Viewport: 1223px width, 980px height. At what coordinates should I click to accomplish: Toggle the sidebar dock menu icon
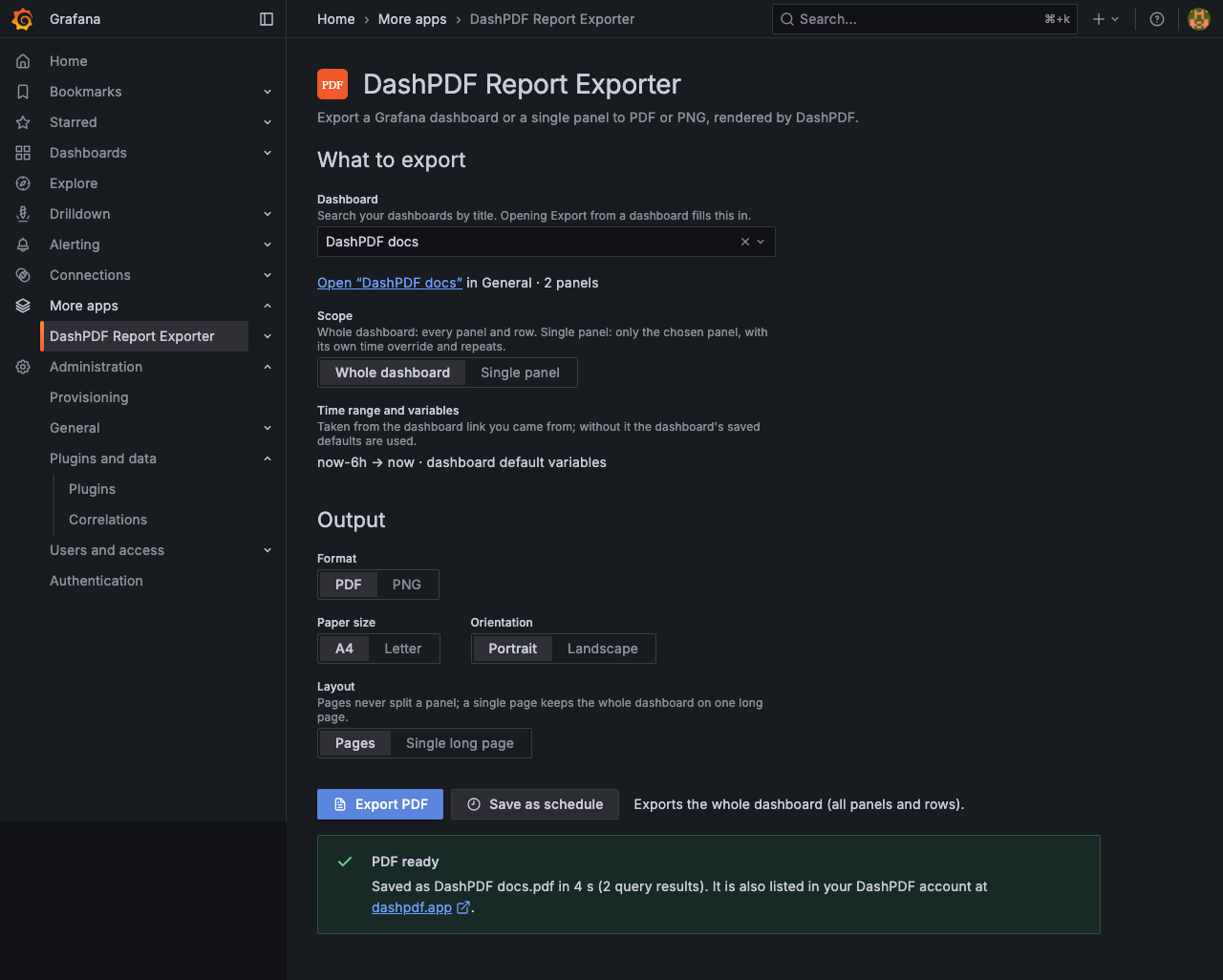tap(267, 19)
